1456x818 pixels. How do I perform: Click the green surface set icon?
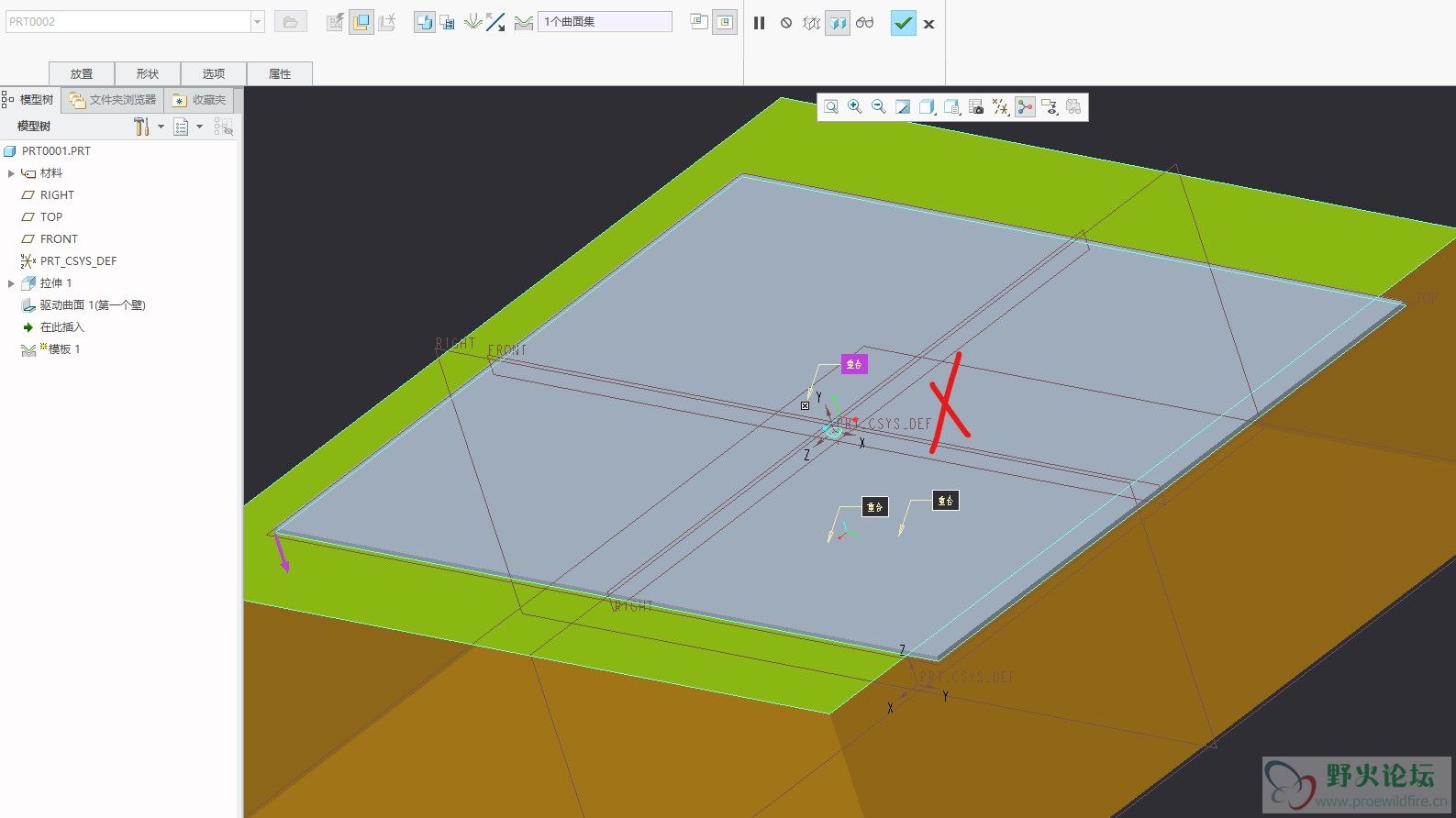coord(524,22)
